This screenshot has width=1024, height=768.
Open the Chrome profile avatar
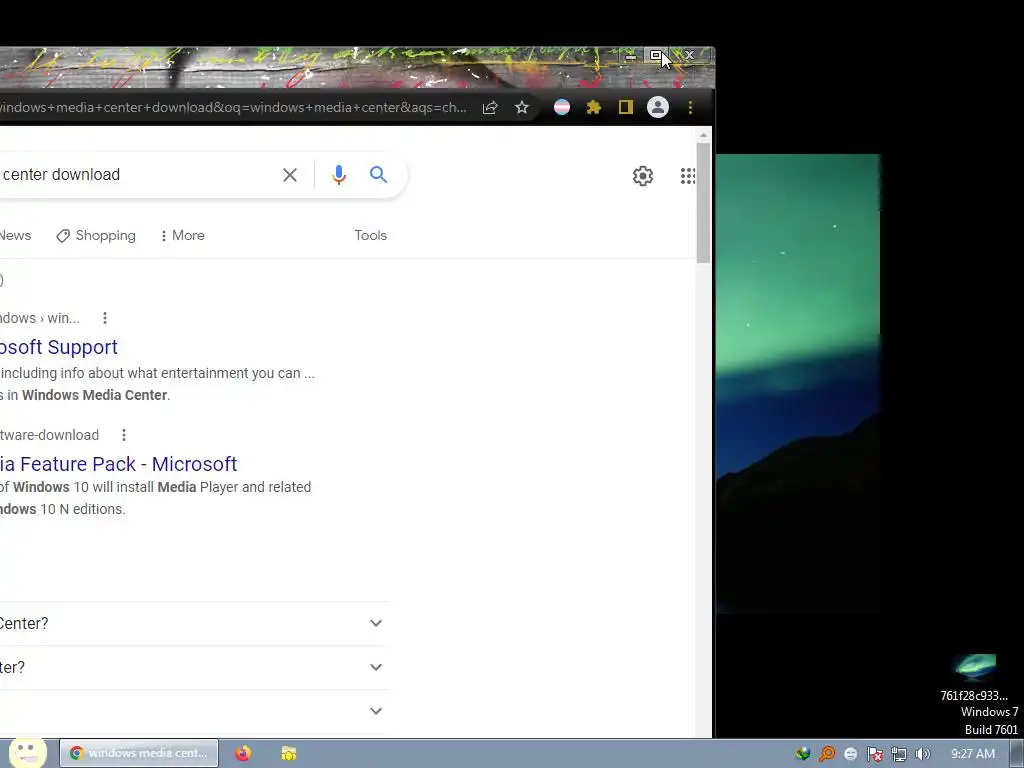(x=658, y=107)
